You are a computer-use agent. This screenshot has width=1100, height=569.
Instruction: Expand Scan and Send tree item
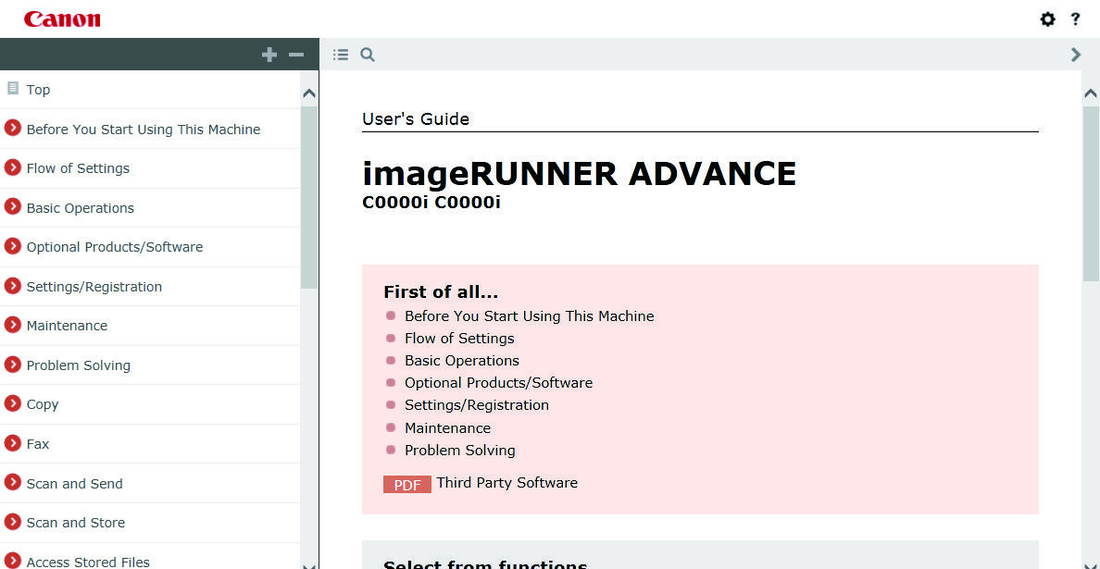(13, 482)
